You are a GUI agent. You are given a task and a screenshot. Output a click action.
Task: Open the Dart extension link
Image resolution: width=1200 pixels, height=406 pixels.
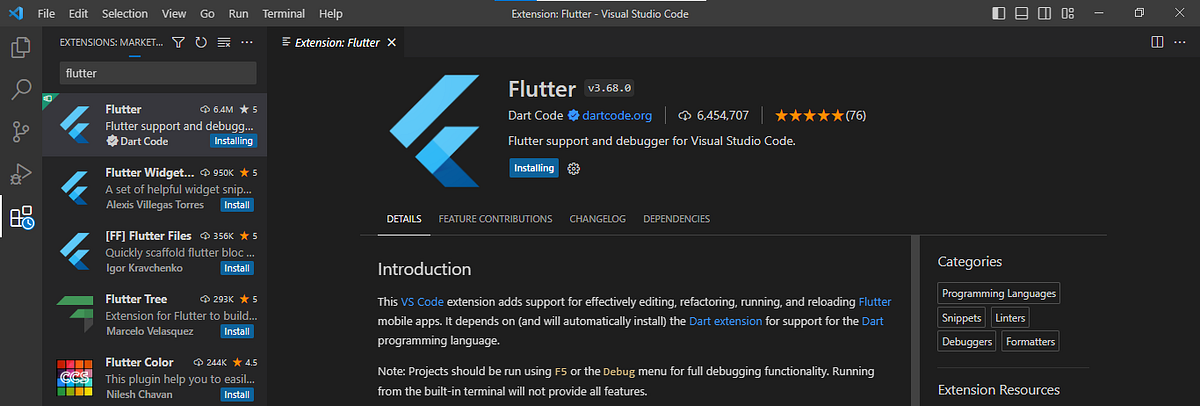pos(726,321)
